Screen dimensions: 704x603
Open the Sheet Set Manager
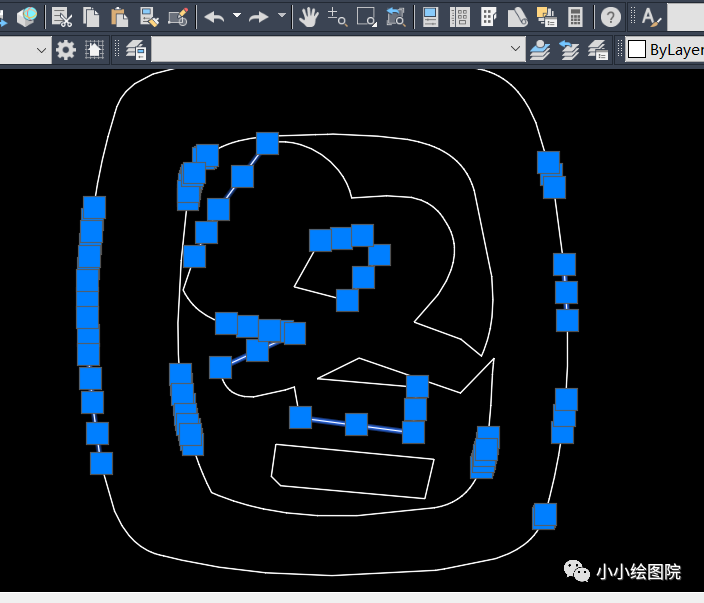[517, 17]
